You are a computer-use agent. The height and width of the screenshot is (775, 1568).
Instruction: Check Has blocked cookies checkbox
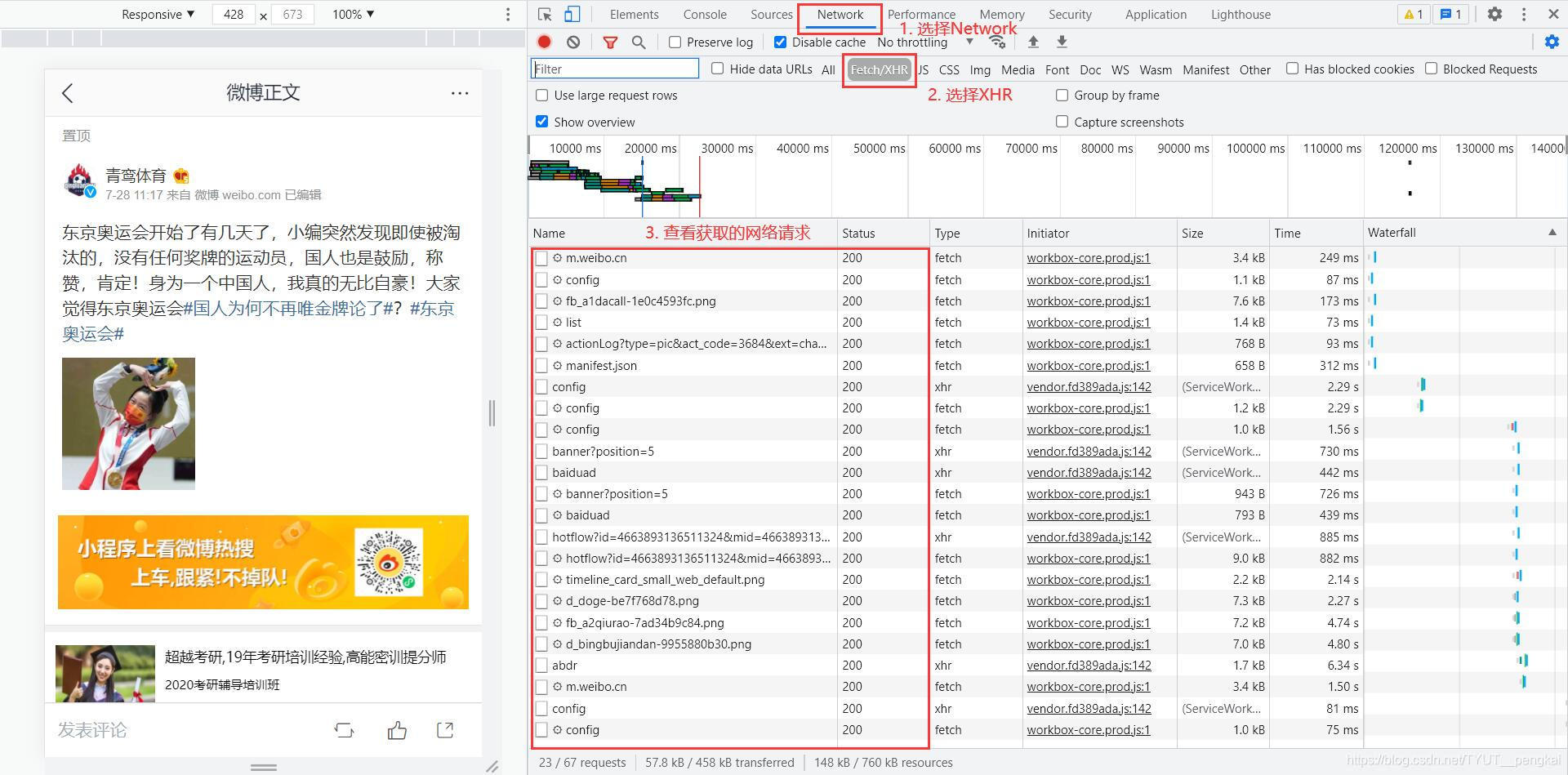tap(1292, 69)
